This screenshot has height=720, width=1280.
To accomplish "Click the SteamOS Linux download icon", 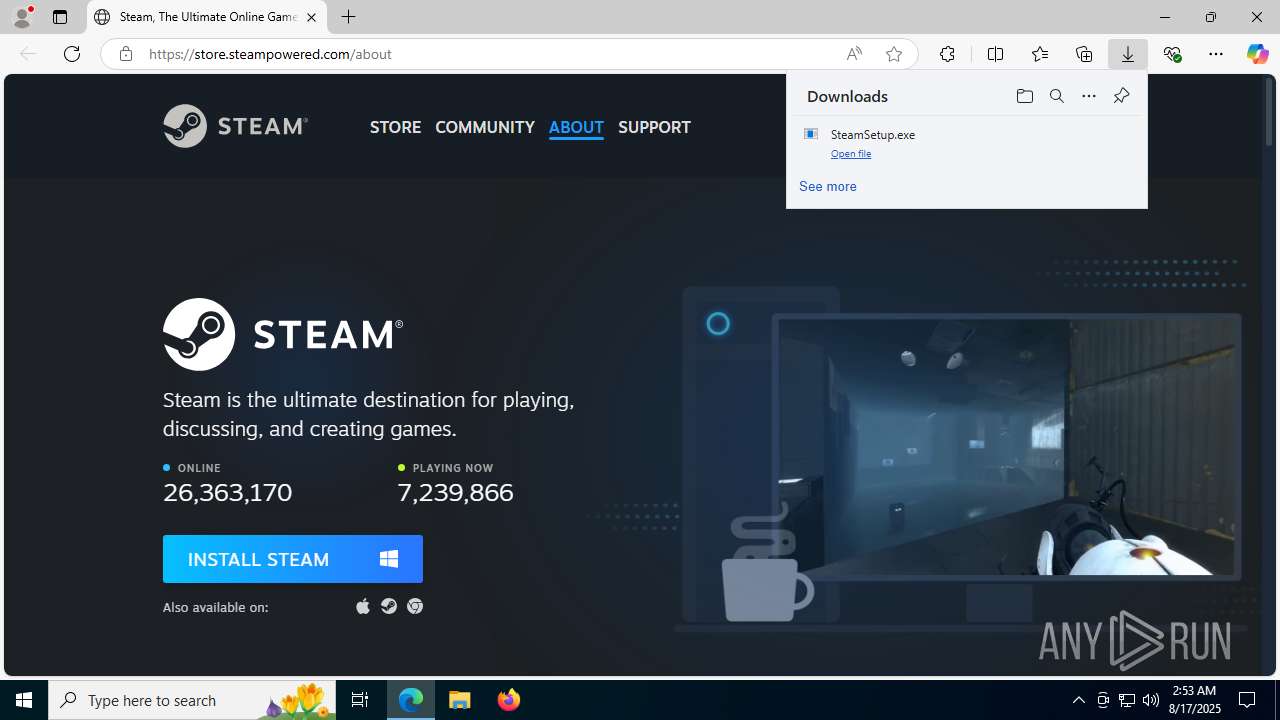I will 389,606.
